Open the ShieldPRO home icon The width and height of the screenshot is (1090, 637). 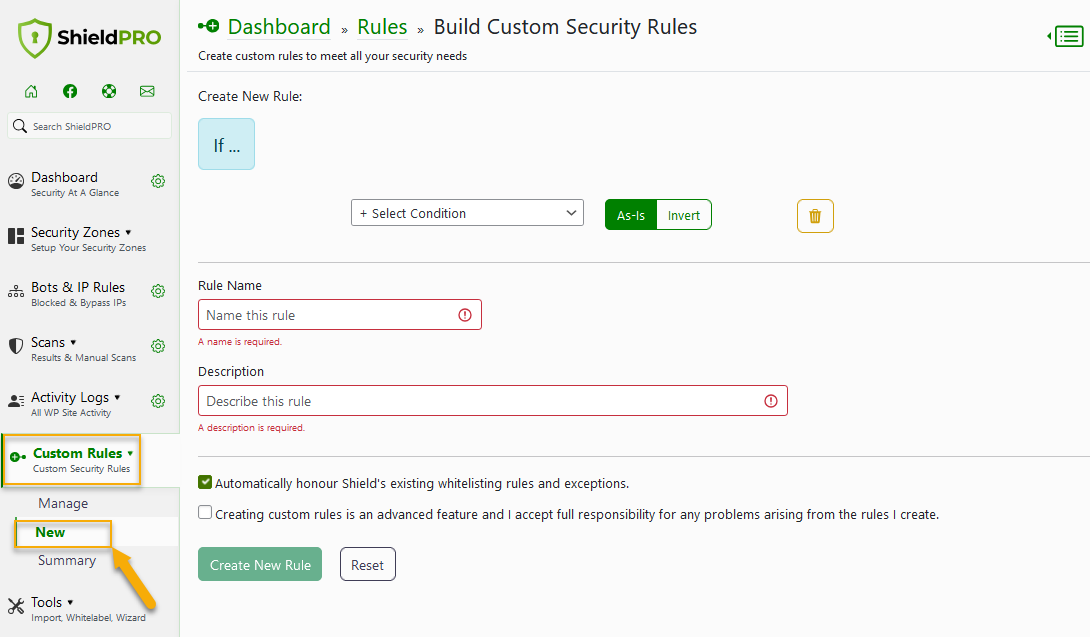coord(31,90)
